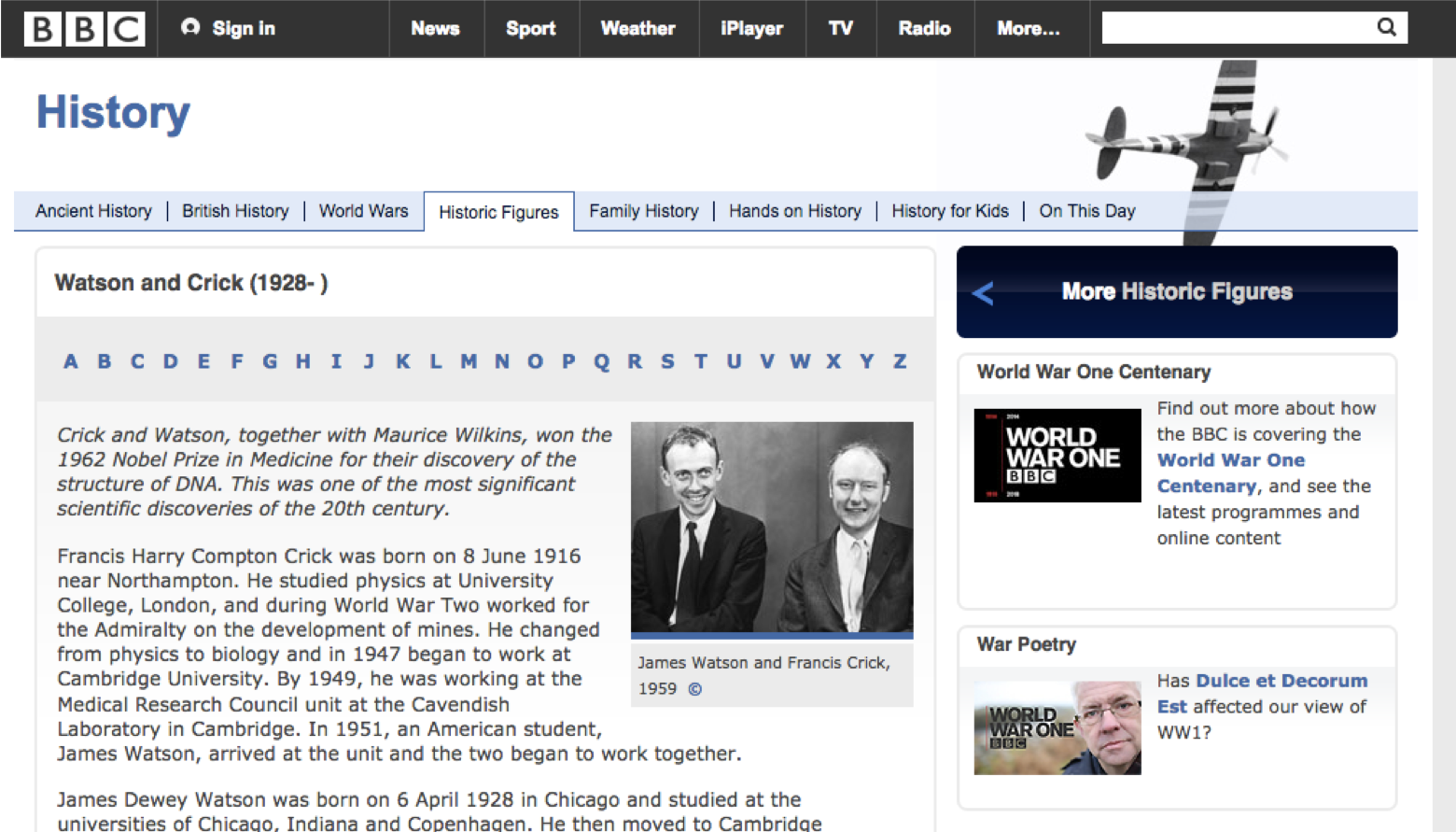Click the BBC logo
The width and height of the screenshot is (1456, 832).
(x=84, y=29)
